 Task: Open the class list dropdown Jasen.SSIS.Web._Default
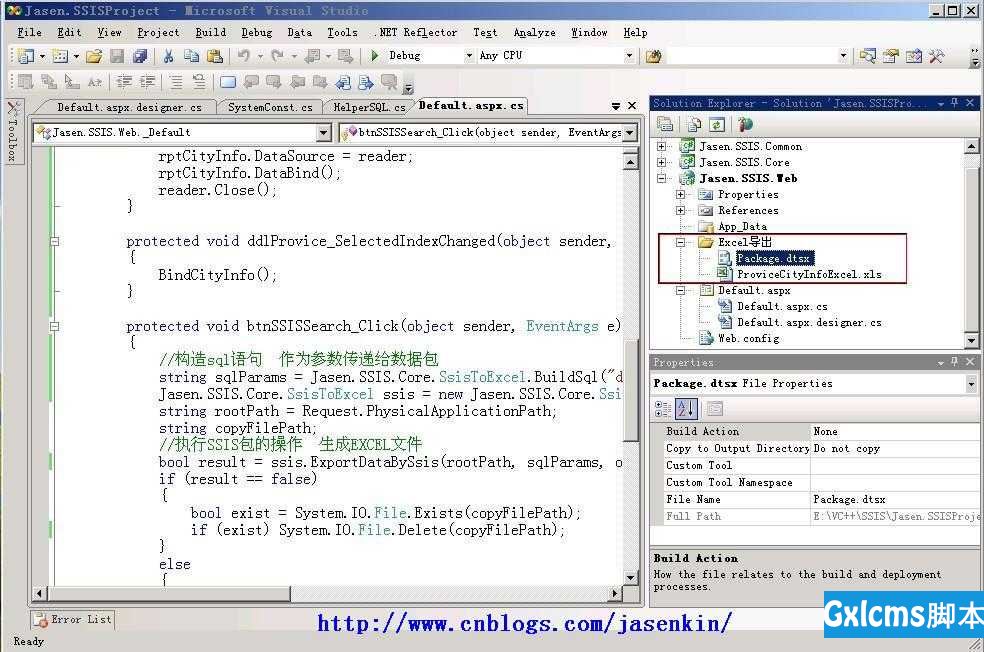[324, 132]
